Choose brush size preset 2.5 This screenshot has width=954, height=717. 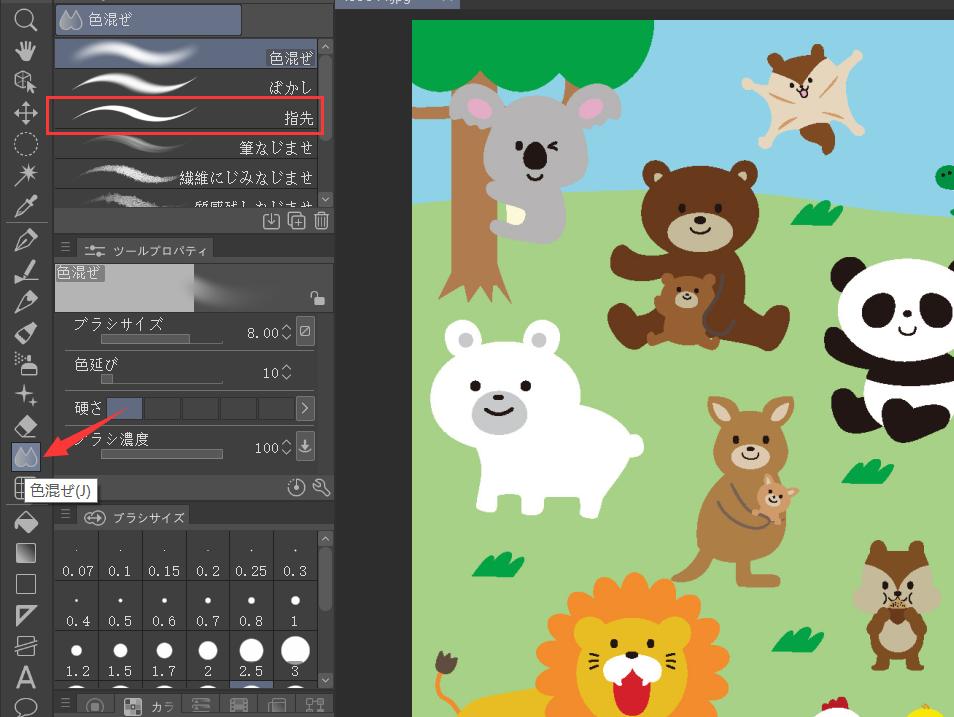tap(251, 656)
